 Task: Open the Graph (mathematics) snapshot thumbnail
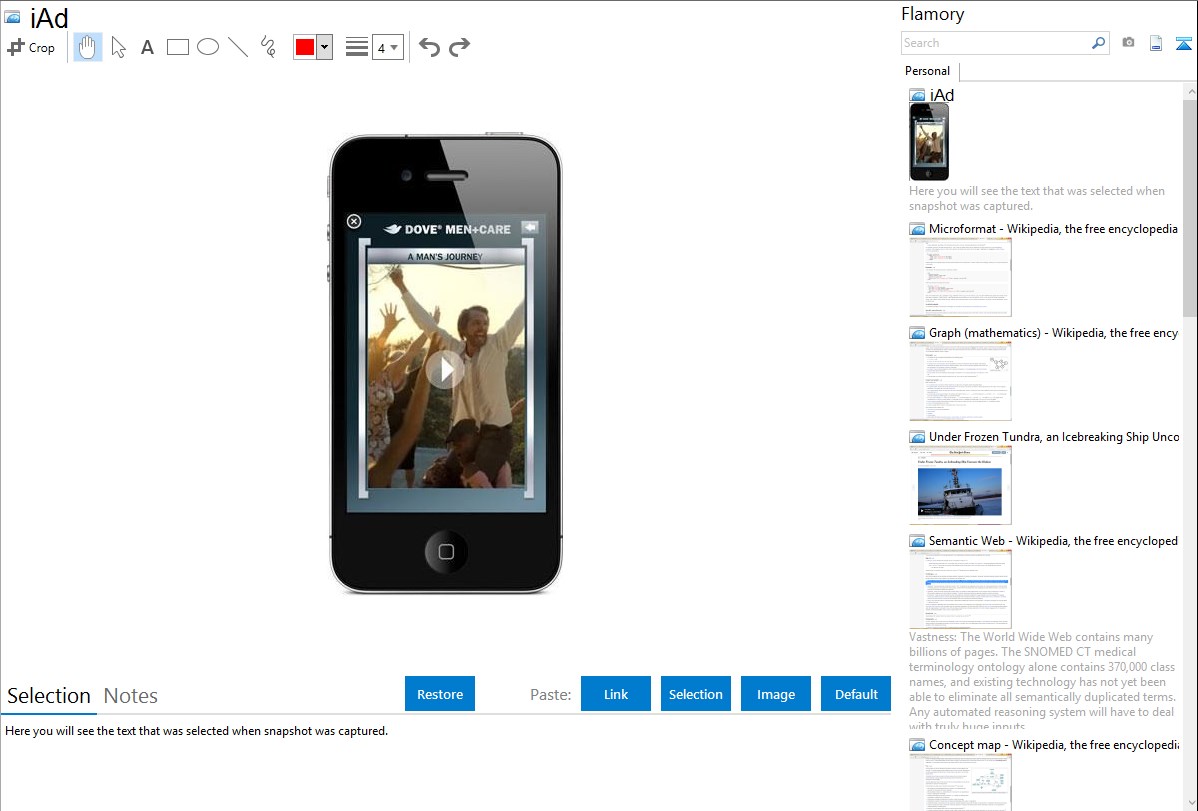coord(960,381)
